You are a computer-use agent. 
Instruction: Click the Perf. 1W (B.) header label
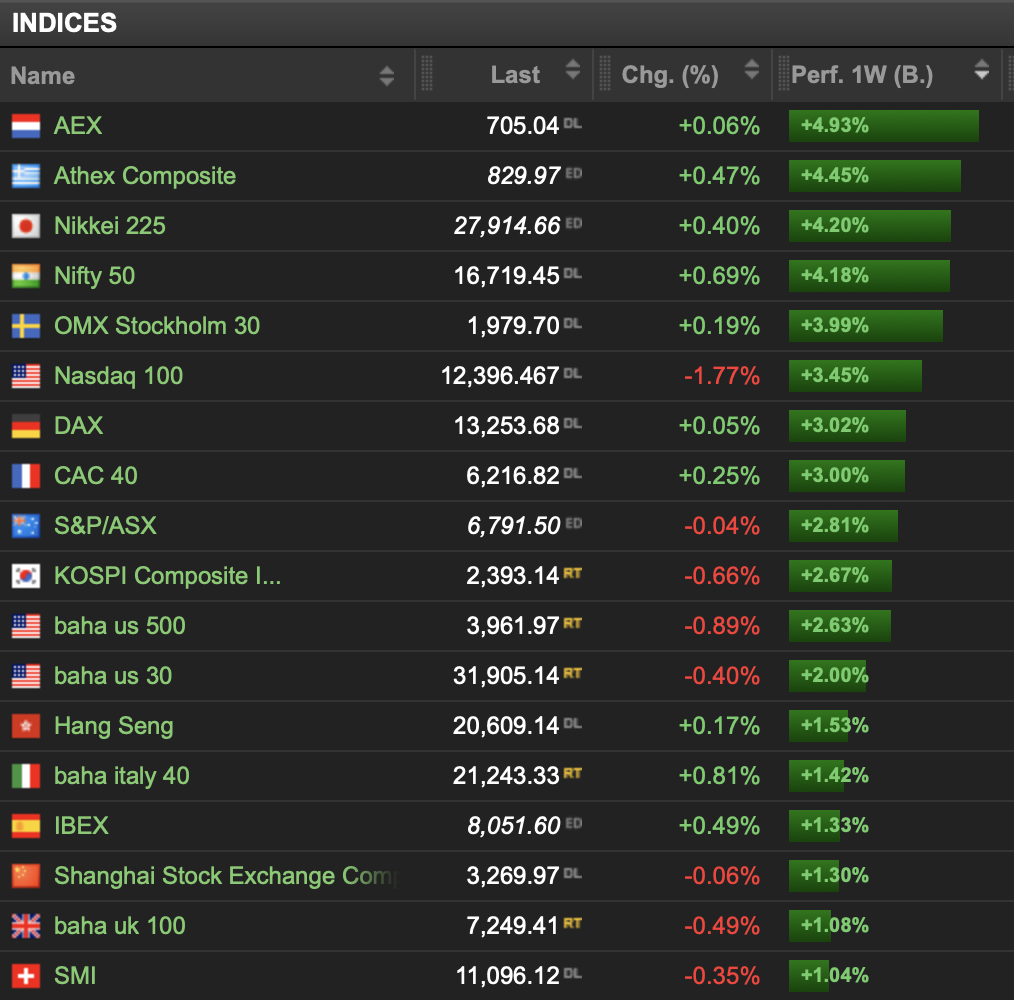tap(862, 75)
